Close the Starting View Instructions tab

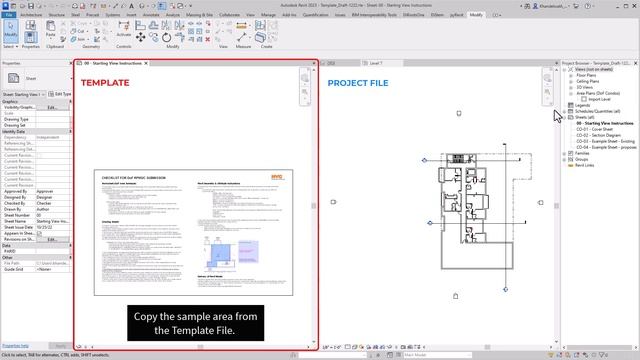coord(146,63)
